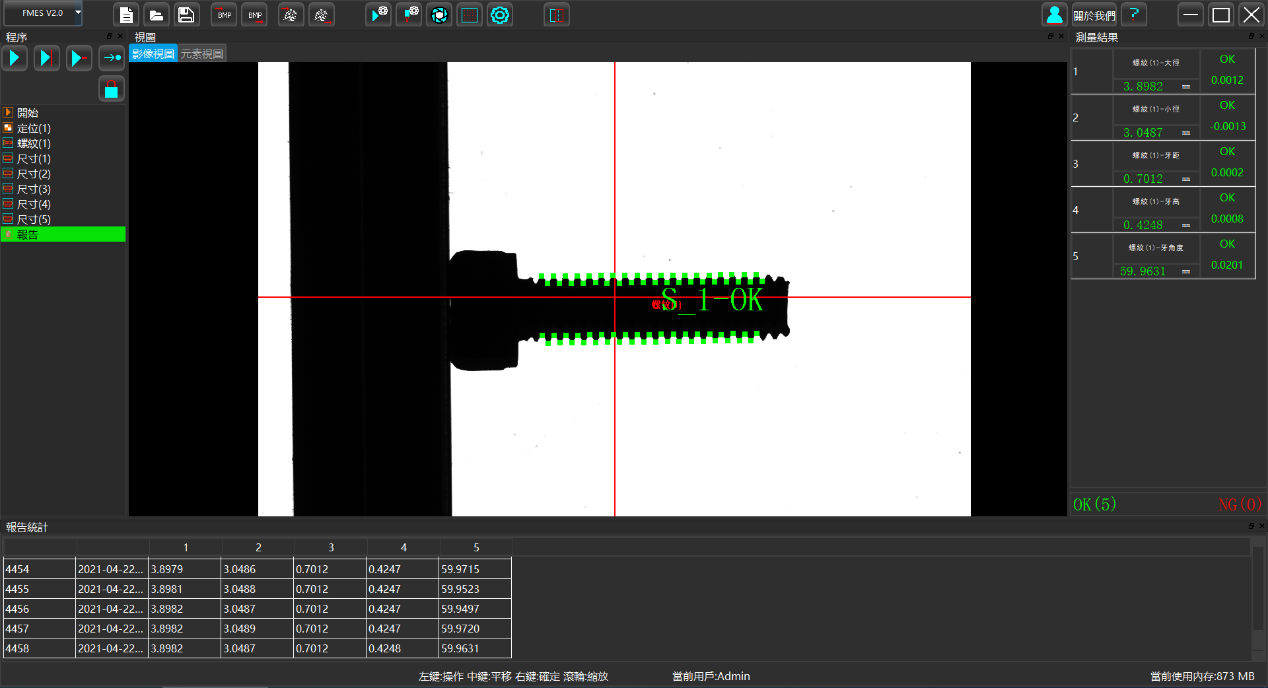Open a file with the folder icon
Viewport: 1268px width, 688px height.
(156, 14)
